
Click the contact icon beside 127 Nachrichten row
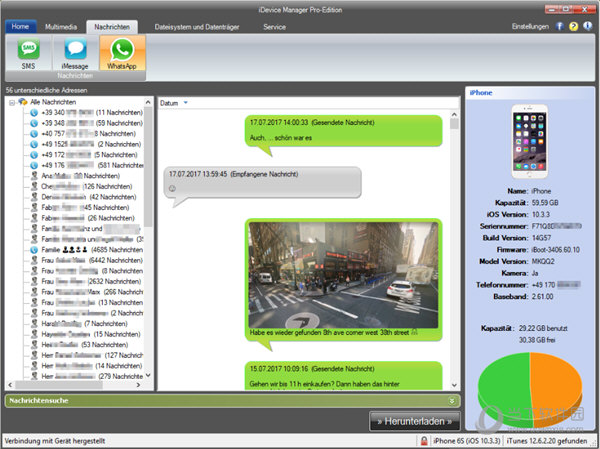point(34,355)
